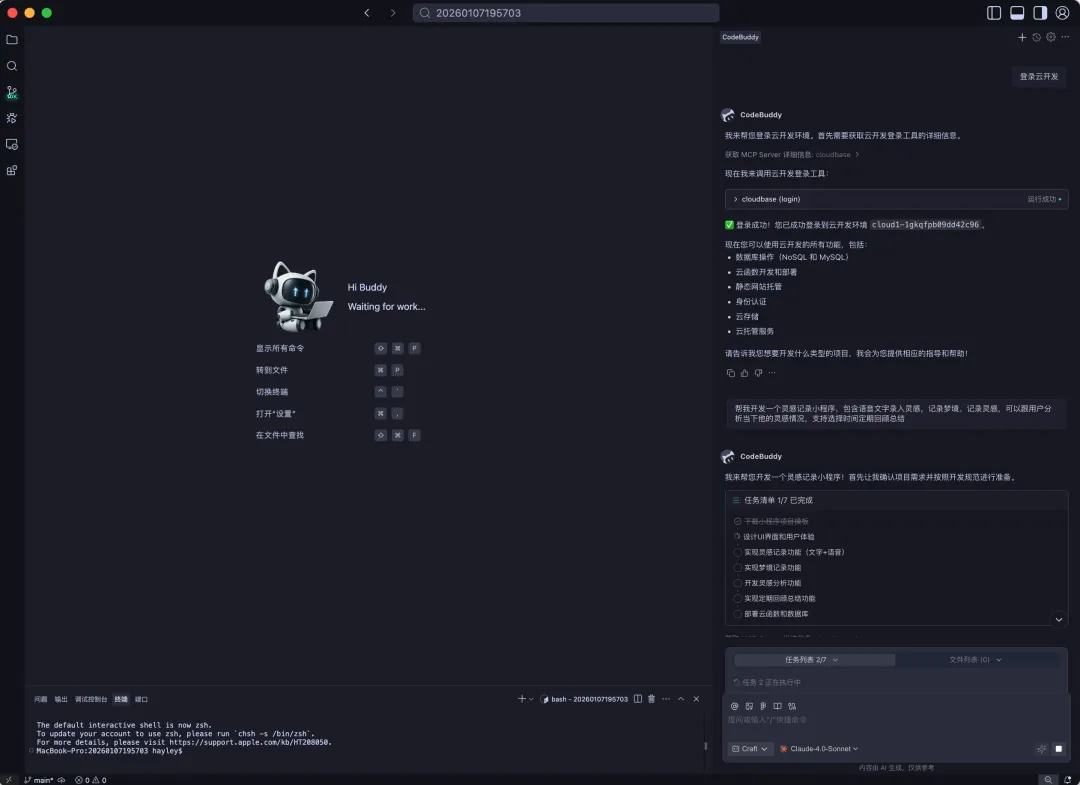Screen dimensions: 1080x785
Task: Toggle task 实现梦境记录功能 circle
Action: pyautogui.click(x=738, y=568)
